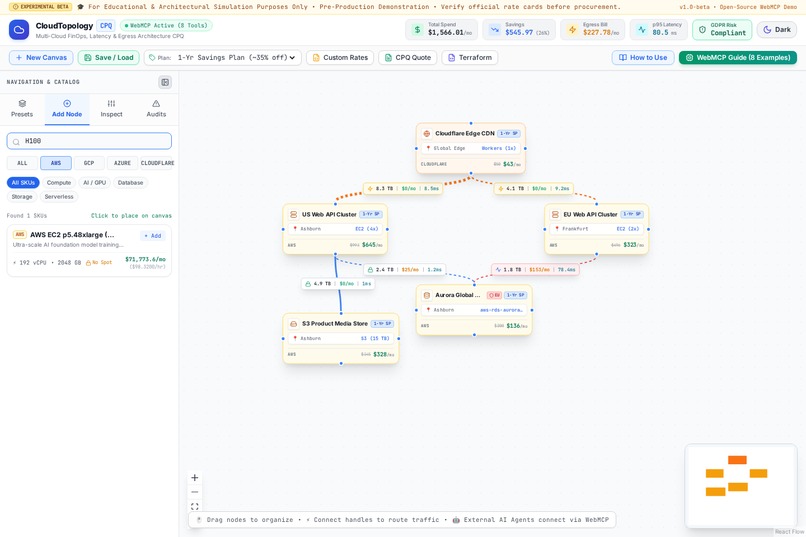The width and height of the screenshot is (806, 537).
Task: Click the React Flow attribution link
Action: pyautogui.click(x=789, y=532)
